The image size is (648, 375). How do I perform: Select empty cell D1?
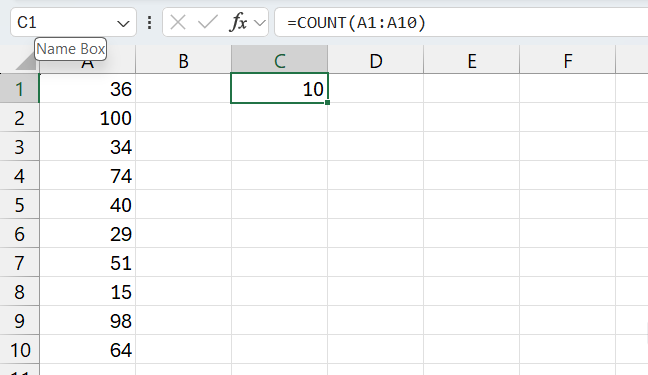[376, 88]
